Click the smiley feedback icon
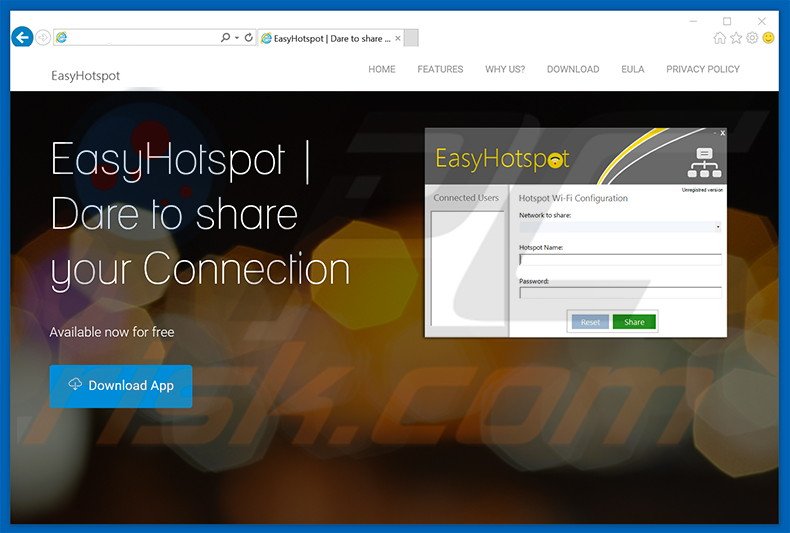The width and height of the screenshot is (790, 533). point(768,38)
